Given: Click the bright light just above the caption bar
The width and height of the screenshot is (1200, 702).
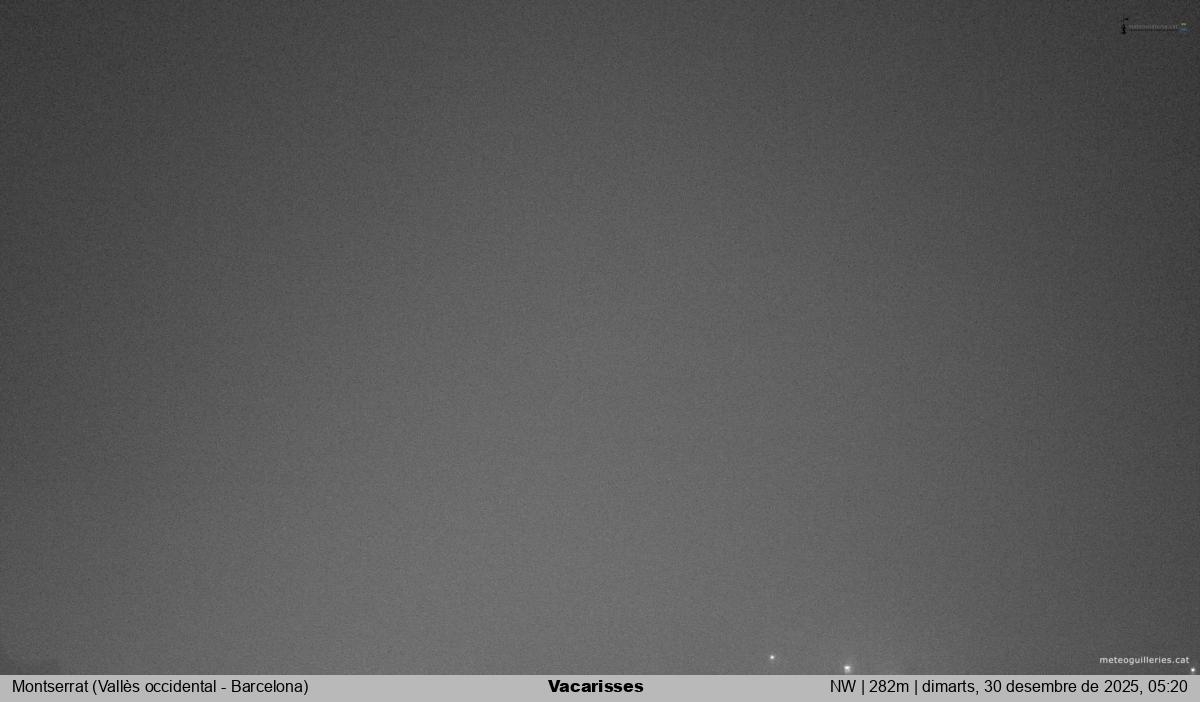Looking at the screenshot, I should click(847, 668).
